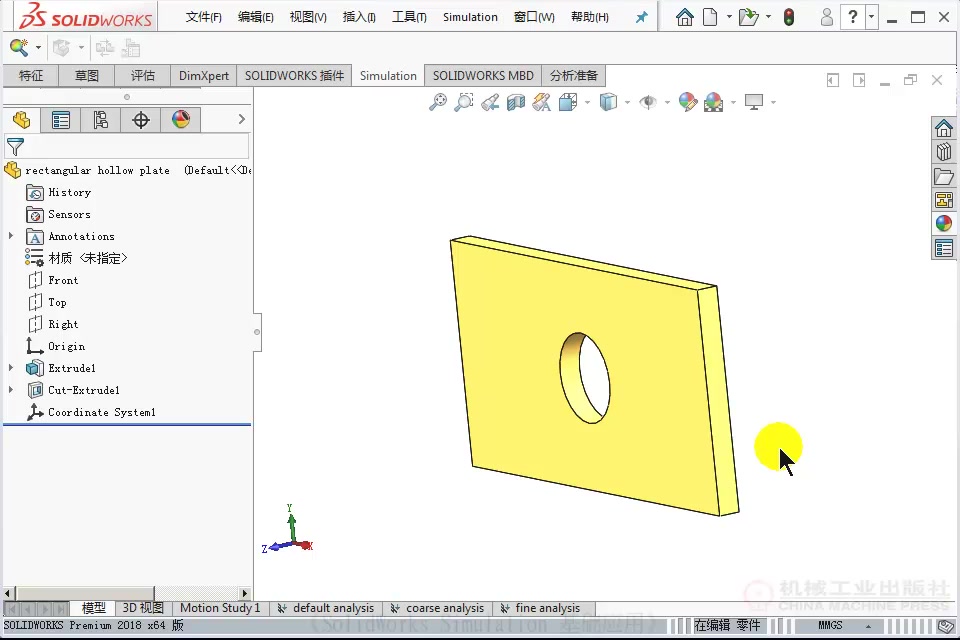Pin the menu bar pushpin
Viewport: 960px width, 640px height.
point(640,16)
